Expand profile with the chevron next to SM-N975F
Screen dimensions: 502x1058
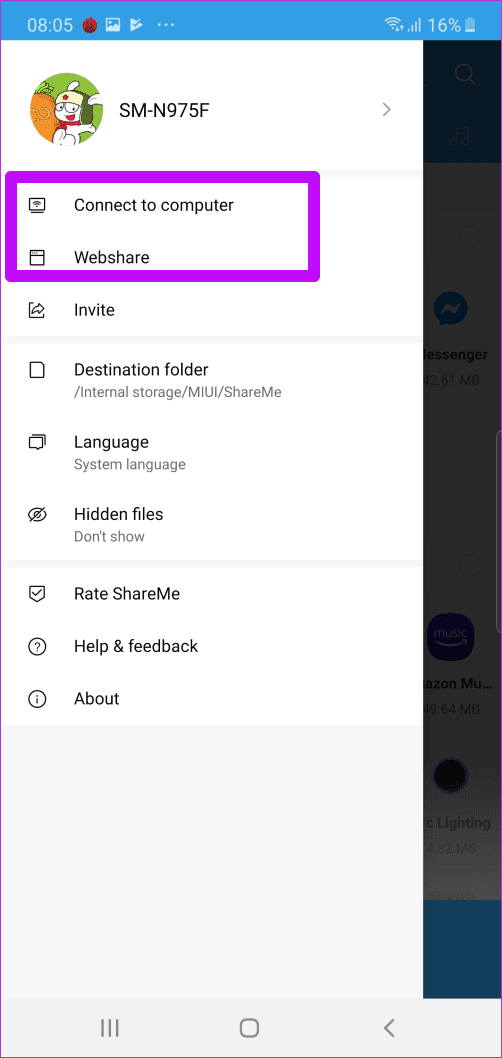pos(387,109)
